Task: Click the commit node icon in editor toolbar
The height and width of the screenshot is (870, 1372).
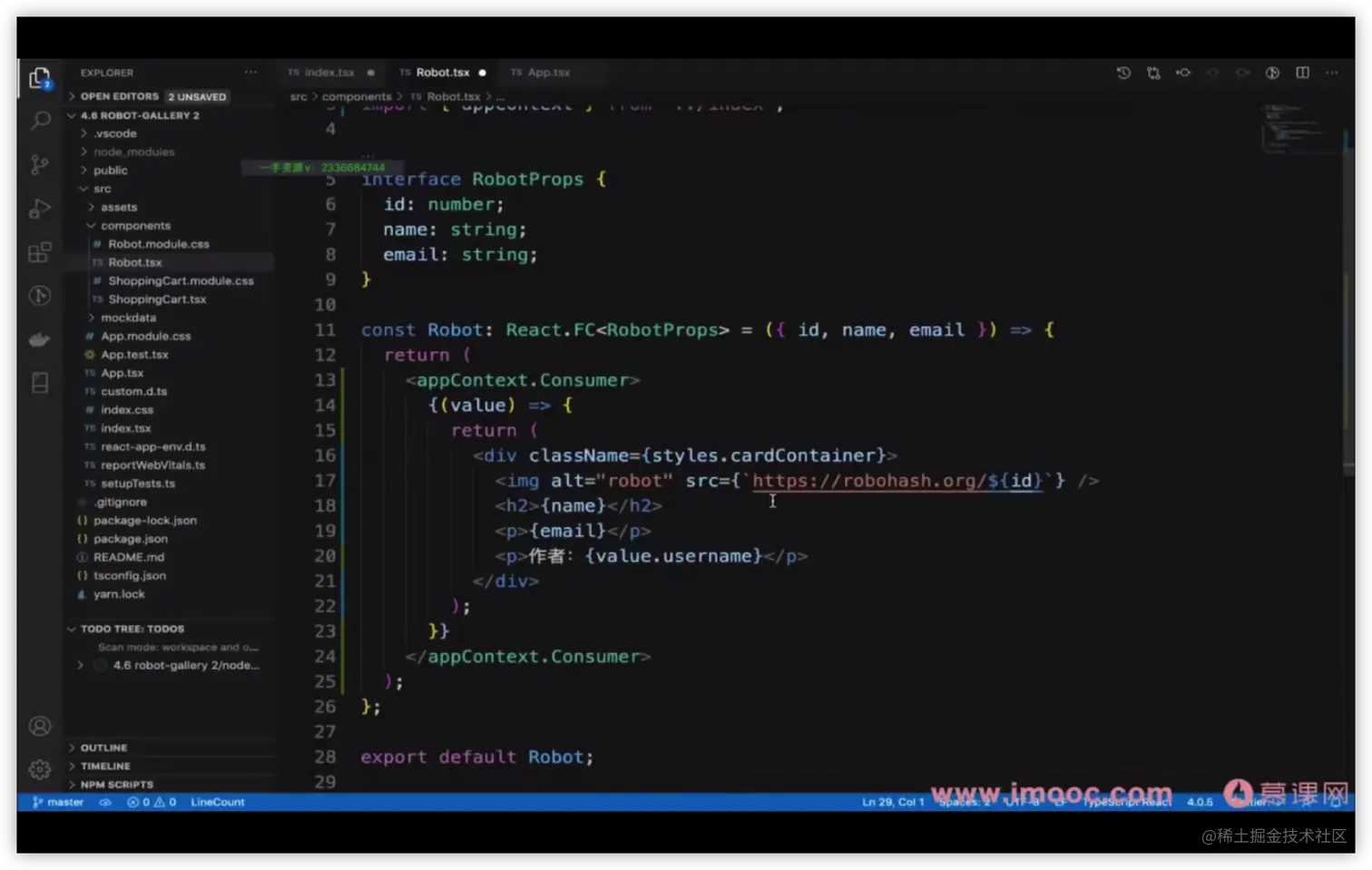Action: point(1183,73)
